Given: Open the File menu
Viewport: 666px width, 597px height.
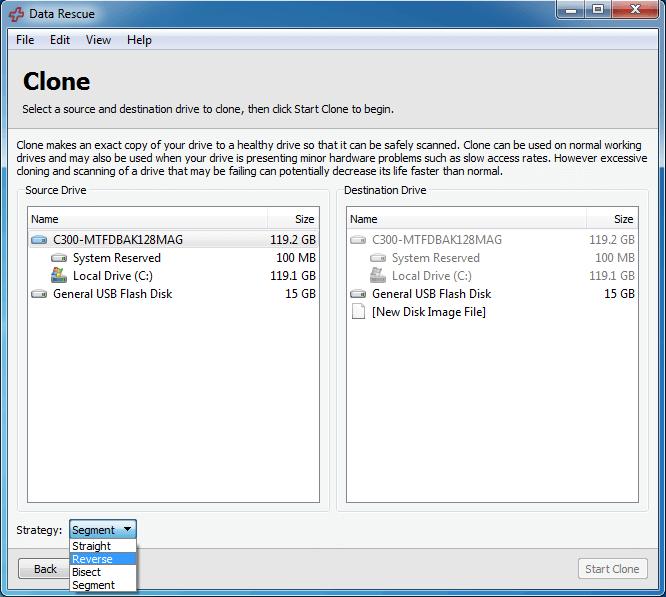Looking at the screenshot, I should coord(25,40).
